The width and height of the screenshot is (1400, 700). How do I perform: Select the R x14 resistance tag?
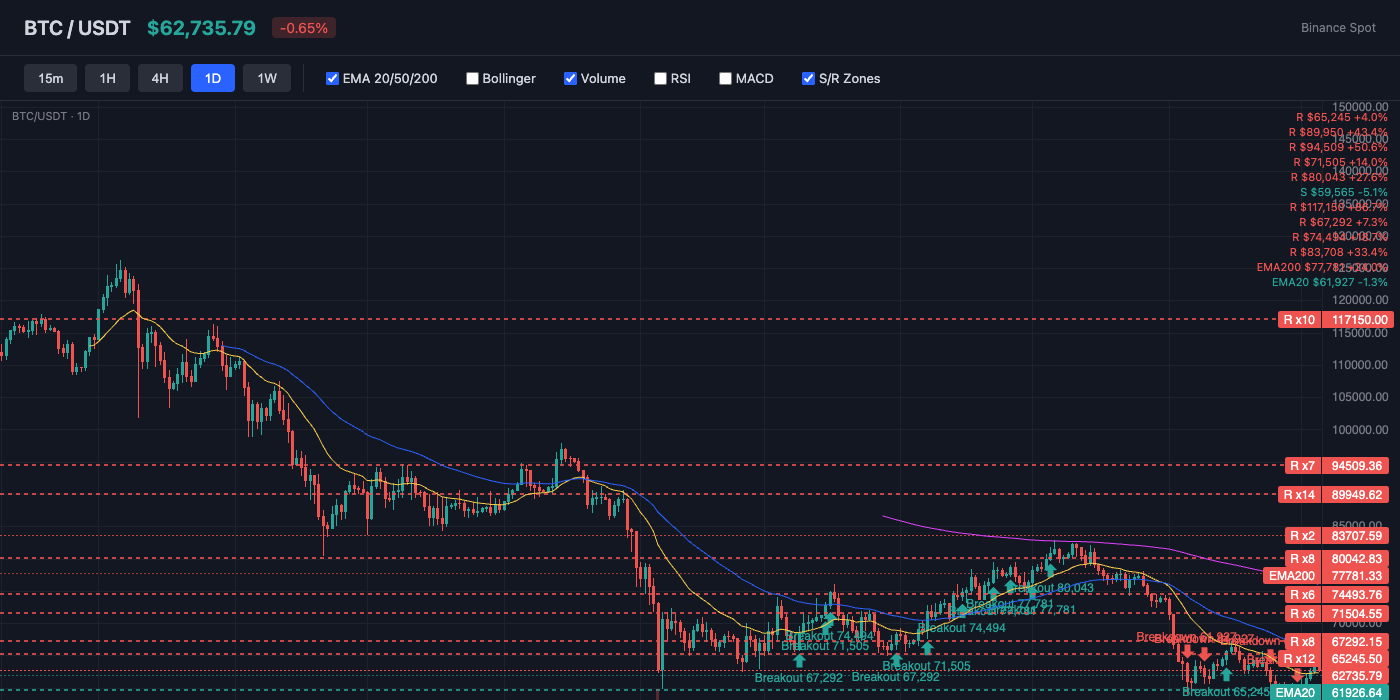click(1300, 494)
